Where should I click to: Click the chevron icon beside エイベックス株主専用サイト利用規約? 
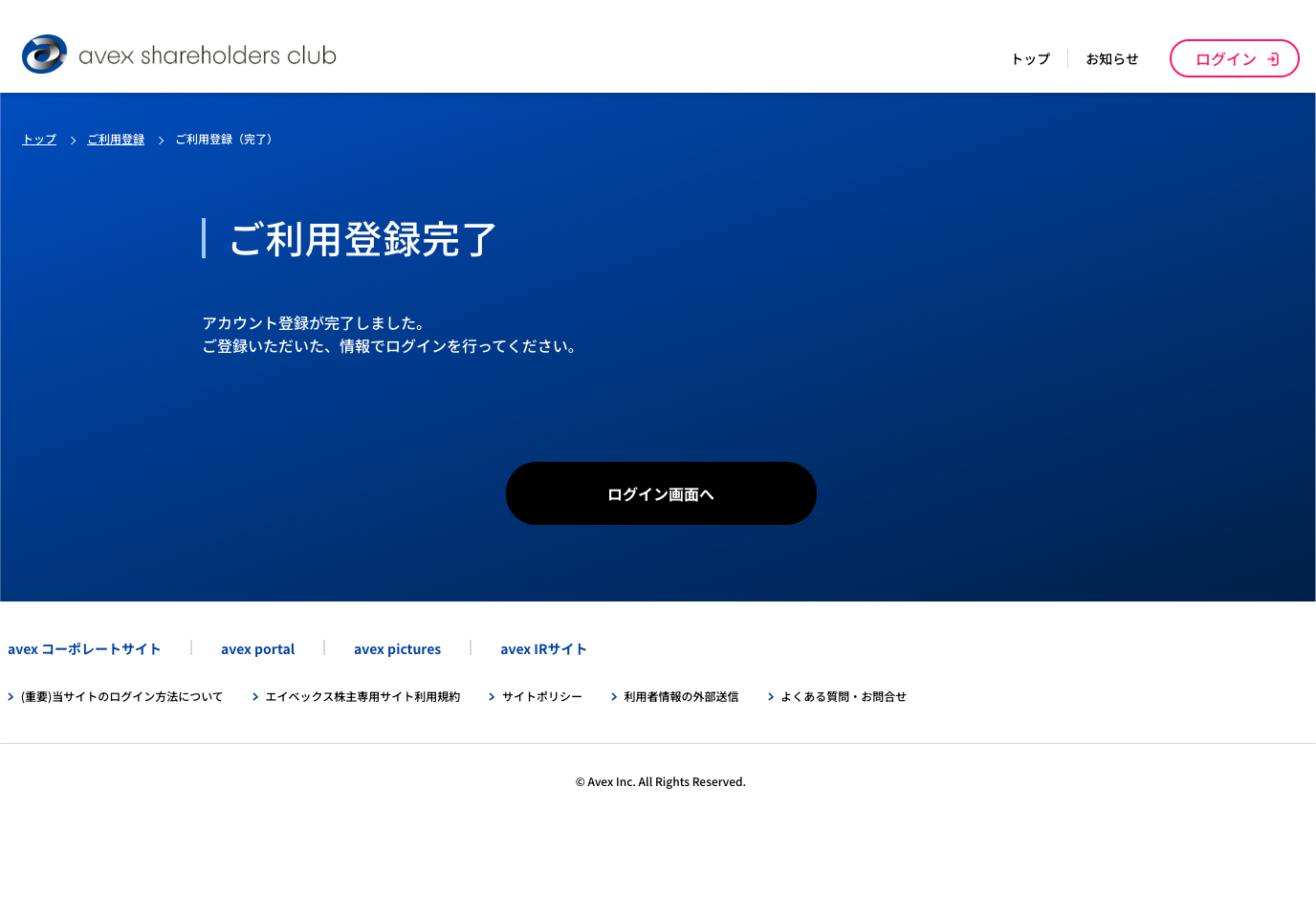click(x=255, y=697)
